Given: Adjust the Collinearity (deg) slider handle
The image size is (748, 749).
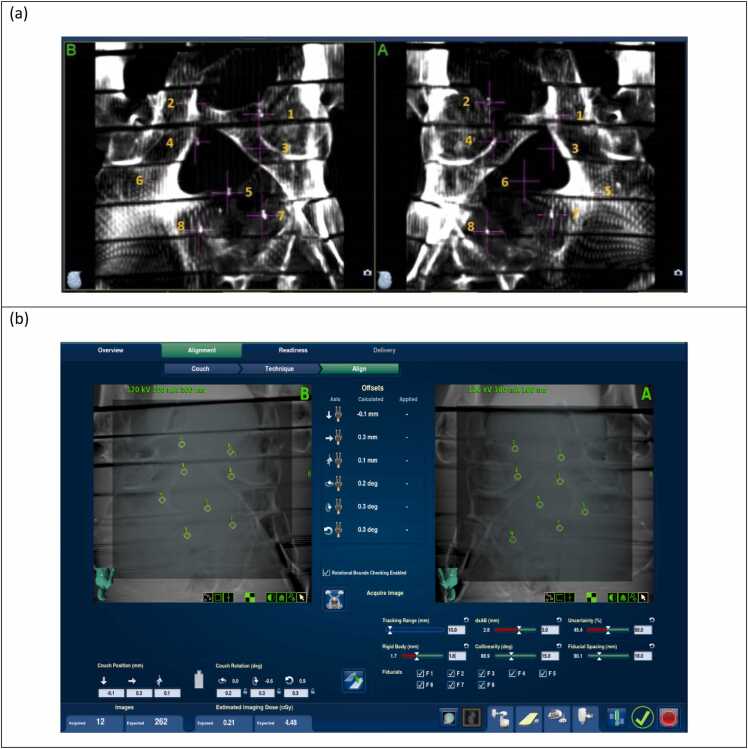Looking at the screenshot, I should pos(511,656).
